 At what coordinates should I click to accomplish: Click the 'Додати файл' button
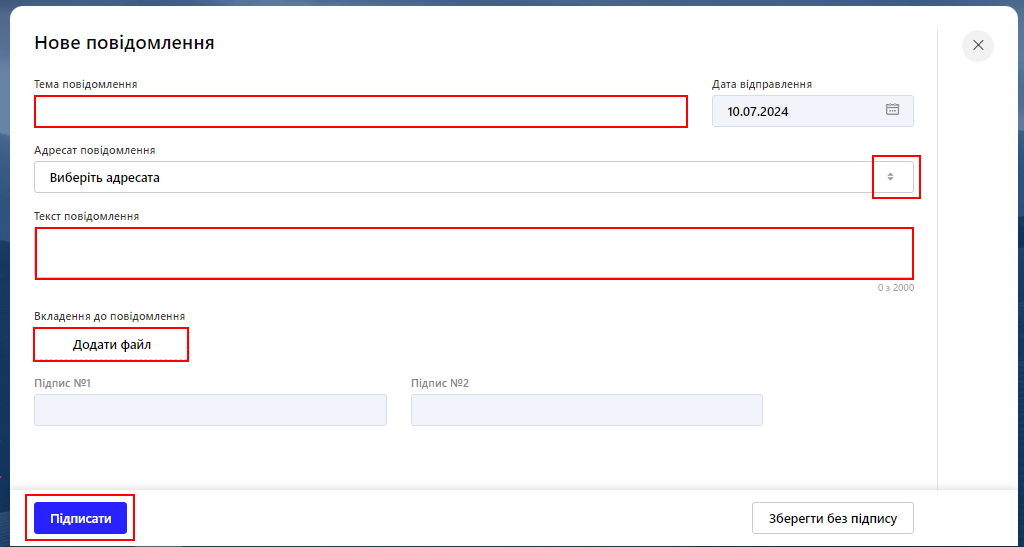(112, 345)
